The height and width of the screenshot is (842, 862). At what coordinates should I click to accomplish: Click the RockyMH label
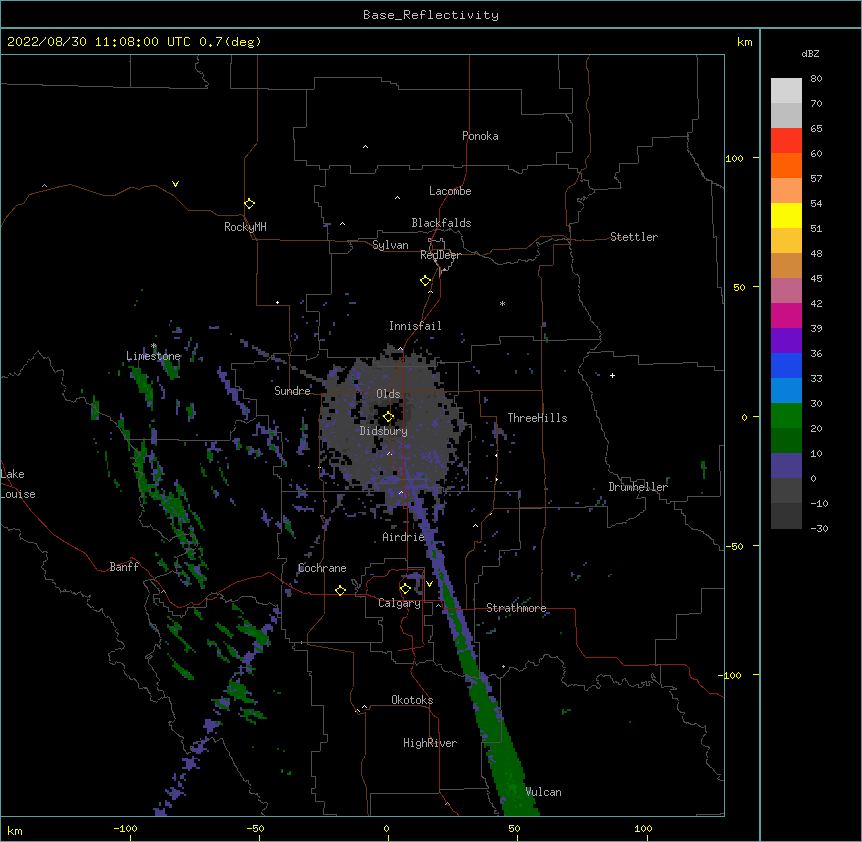tap(245, 227)
